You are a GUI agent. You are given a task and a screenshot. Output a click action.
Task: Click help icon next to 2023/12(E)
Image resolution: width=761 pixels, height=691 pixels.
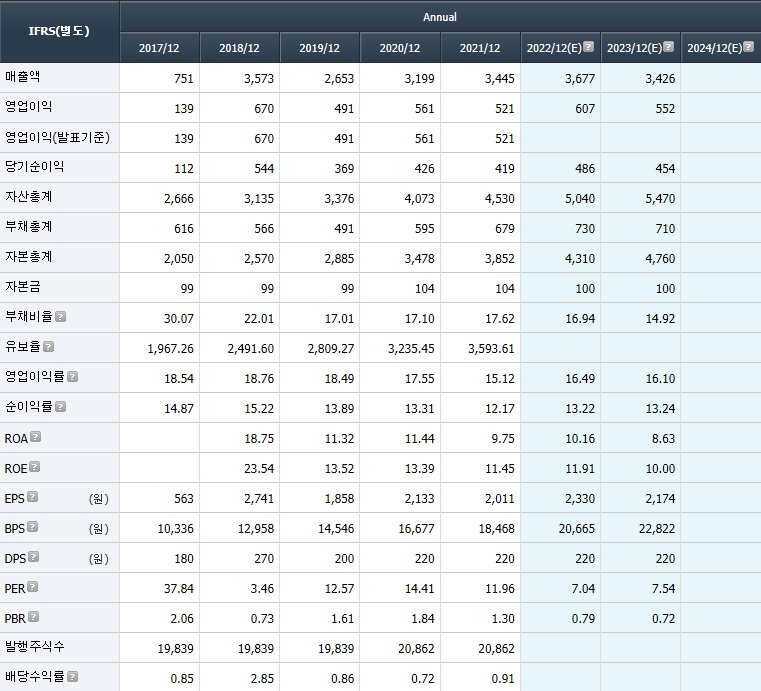click(x=668, y=47)
